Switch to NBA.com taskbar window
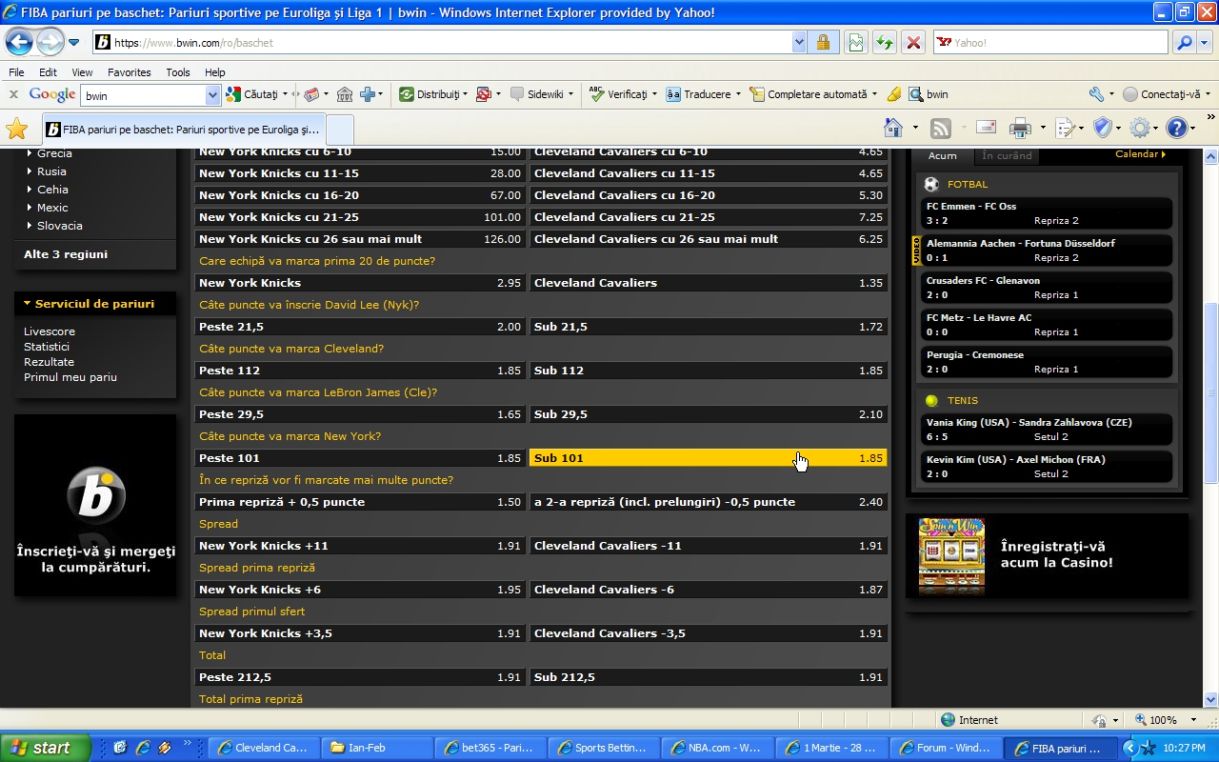Viewport: 1219px width, 762px height. pos(717,747)
